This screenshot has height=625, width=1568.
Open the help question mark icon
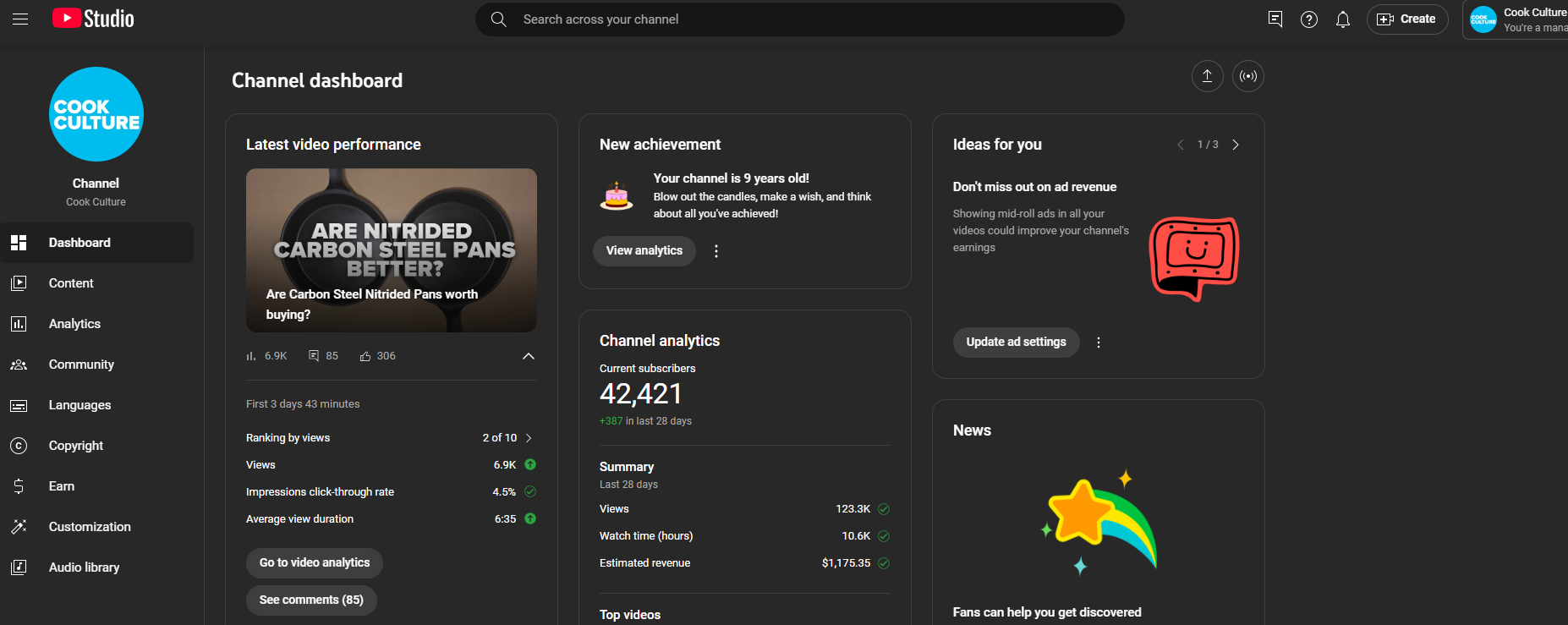pyautogui.click(x=1309, y=19)
